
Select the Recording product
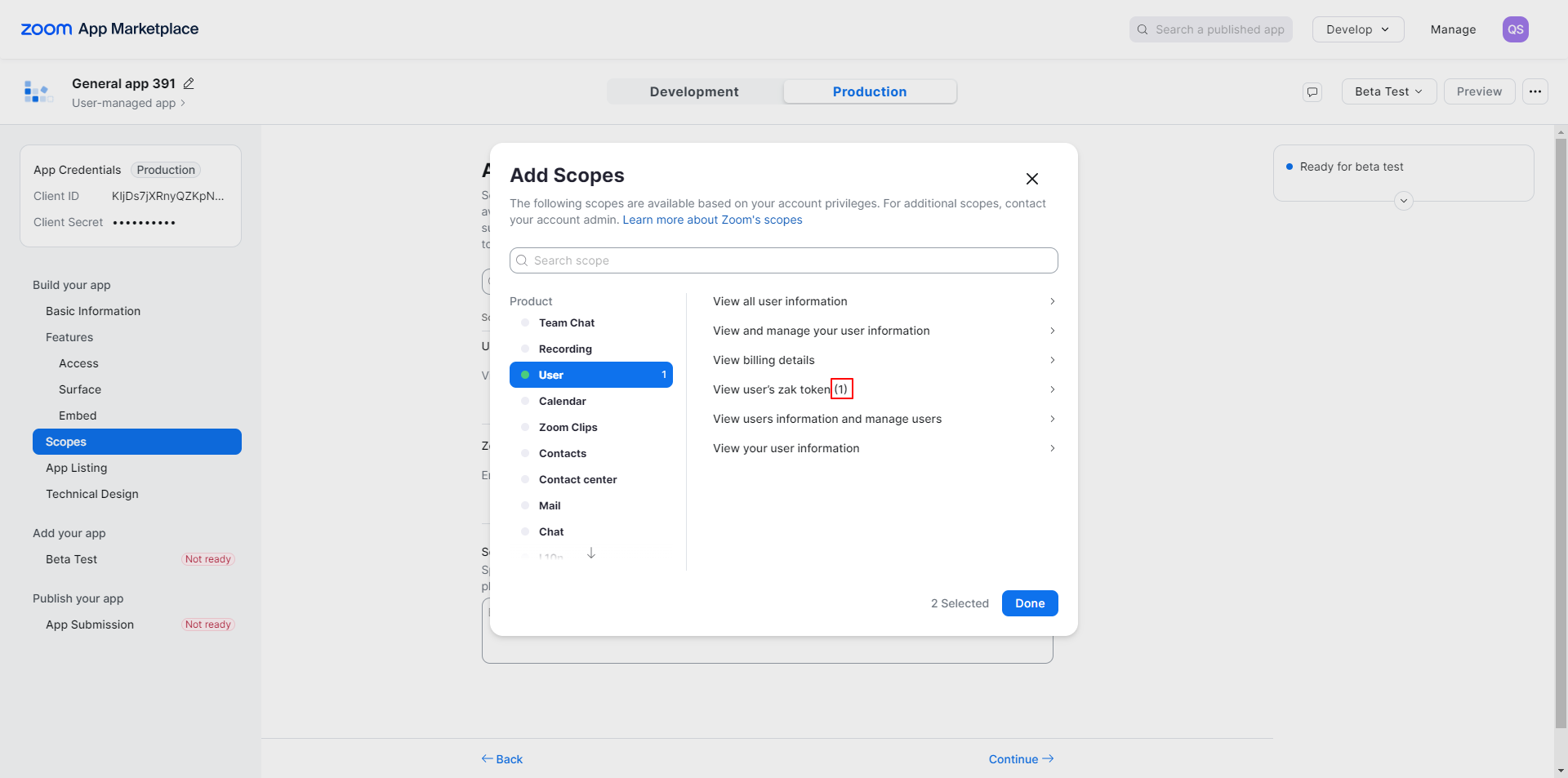[565, 349]
